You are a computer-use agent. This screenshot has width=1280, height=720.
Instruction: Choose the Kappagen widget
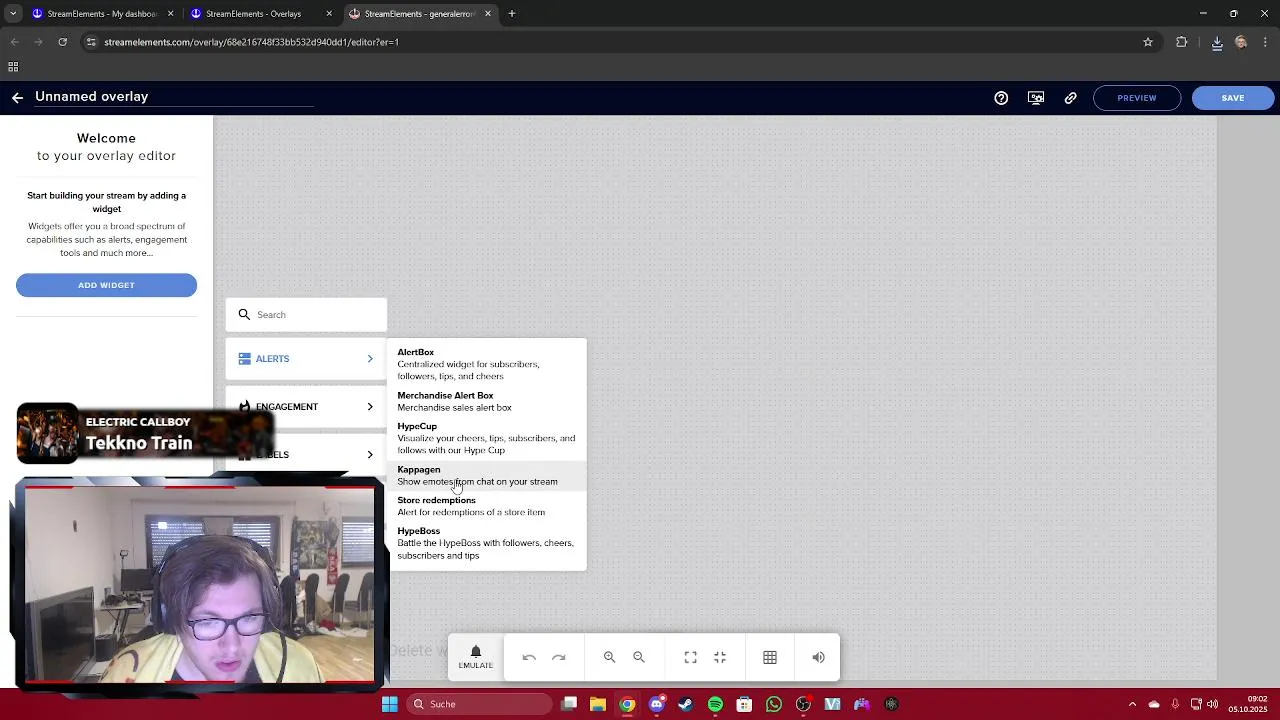[486, 475]
